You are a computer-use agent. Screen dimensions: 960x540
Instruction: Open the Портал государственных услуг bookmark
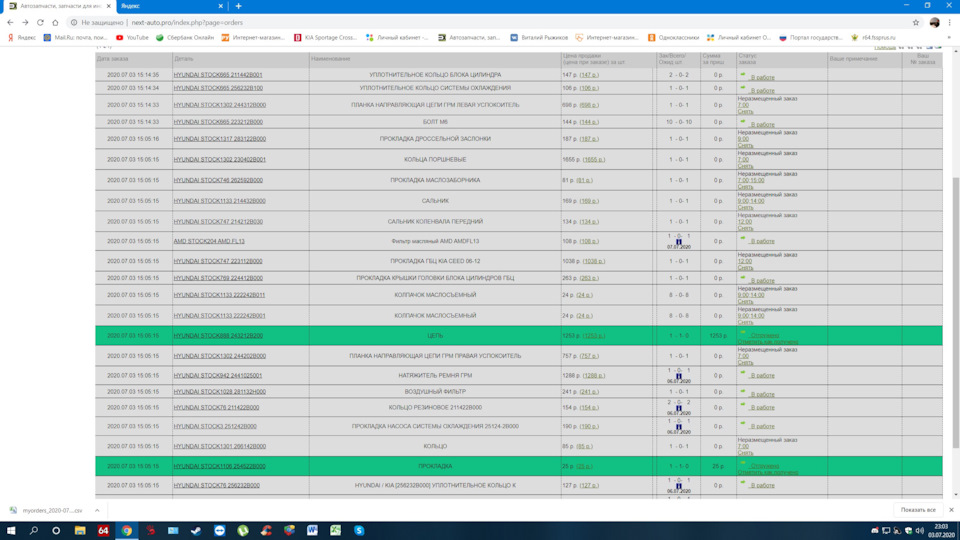pos(811,37)
